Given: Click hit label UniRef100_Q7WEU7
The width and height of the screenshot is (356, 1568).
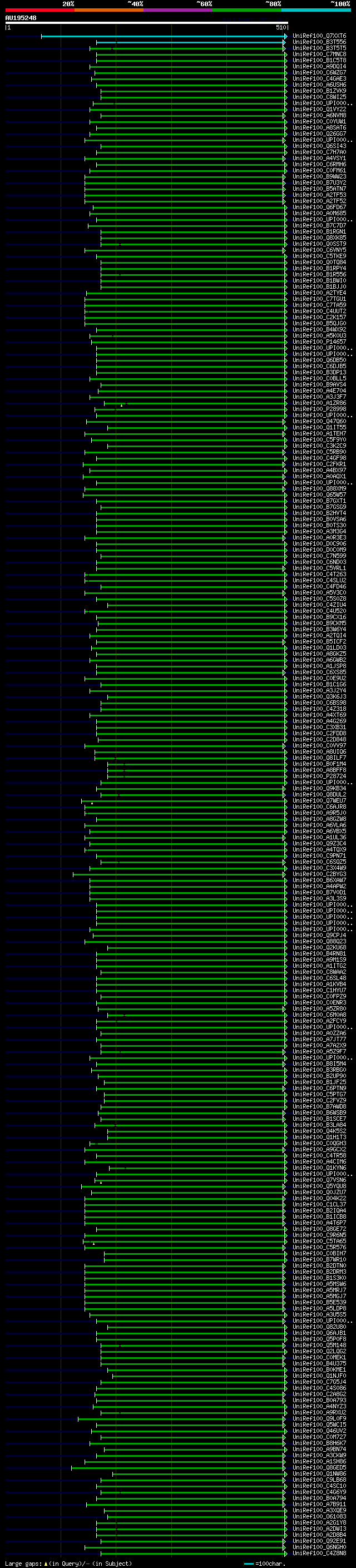Looking at the screenshot, I should click(x=319, y=800).
